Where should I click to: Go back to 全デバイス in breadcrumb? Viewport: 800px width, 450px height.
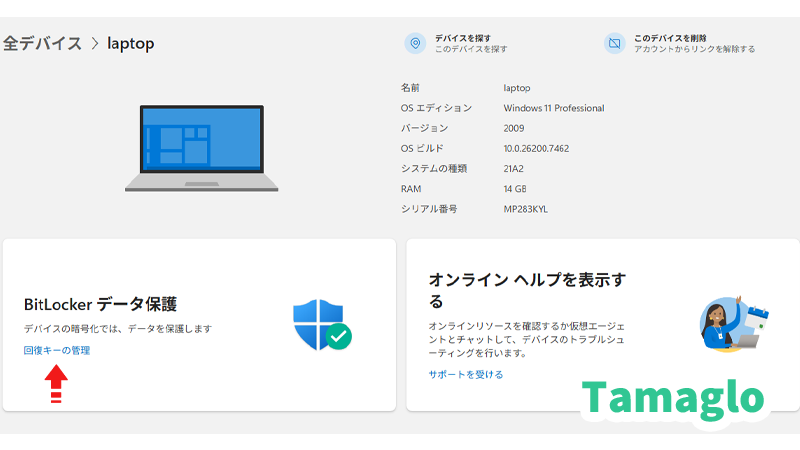click(42, 44)
